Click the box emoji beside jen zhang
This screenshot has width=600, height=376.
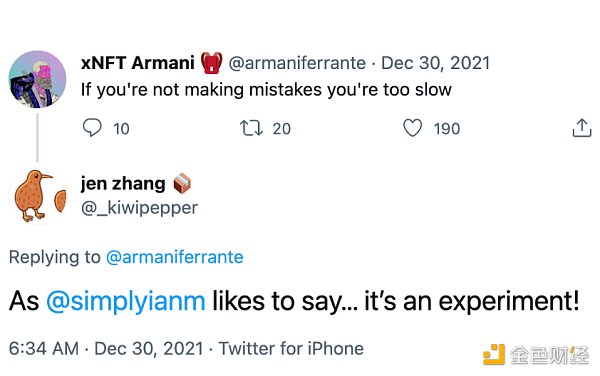182,184
